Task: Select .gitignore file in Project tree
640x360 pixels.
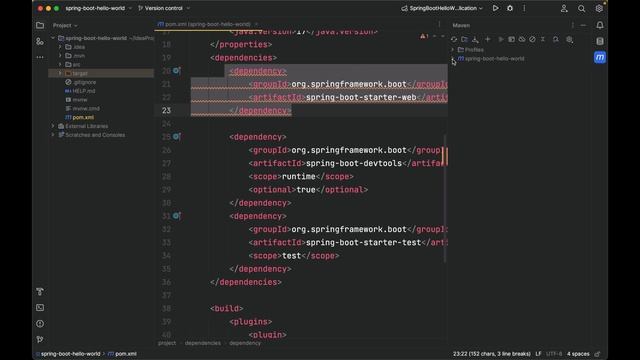Action: pos(84,82)
